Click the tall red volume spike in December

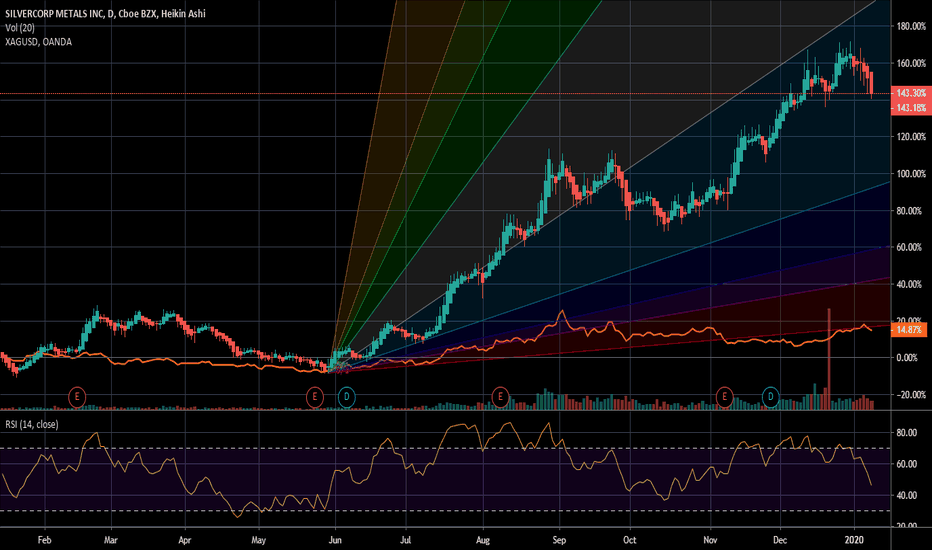[x=829, y=359]
